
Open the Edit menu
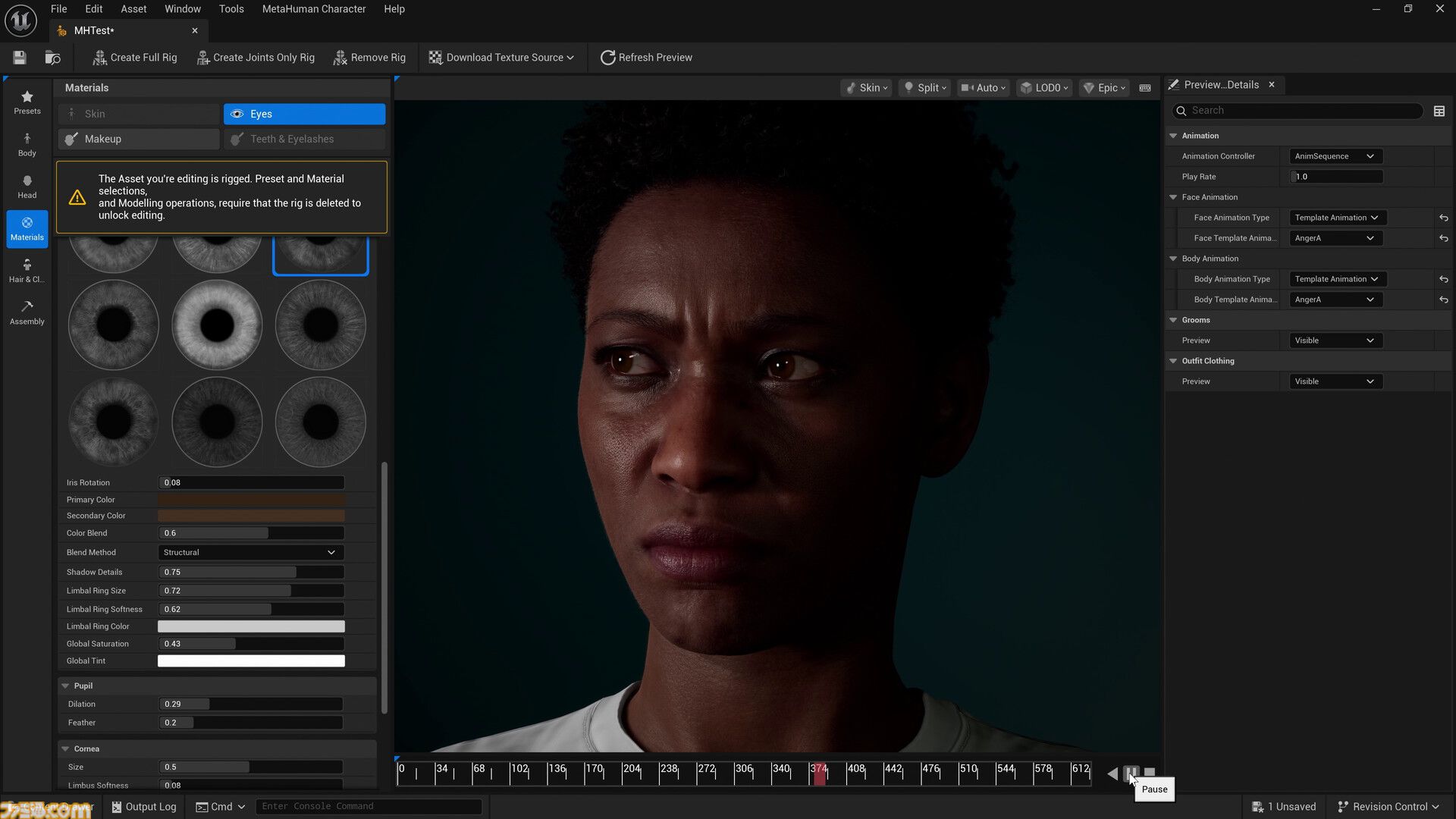[x=94, y=9]
